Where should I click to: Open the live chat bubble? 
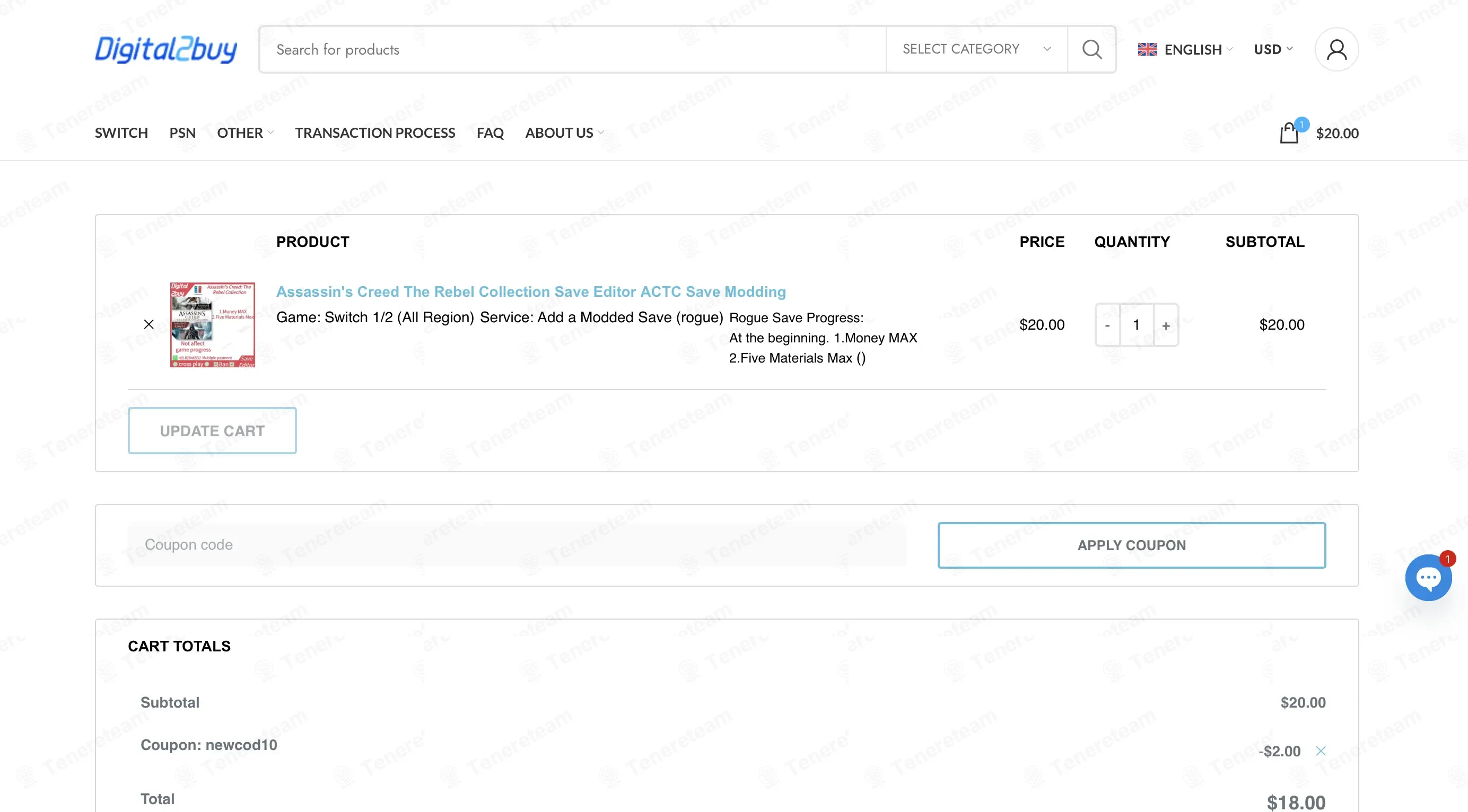pos(1428,577)
